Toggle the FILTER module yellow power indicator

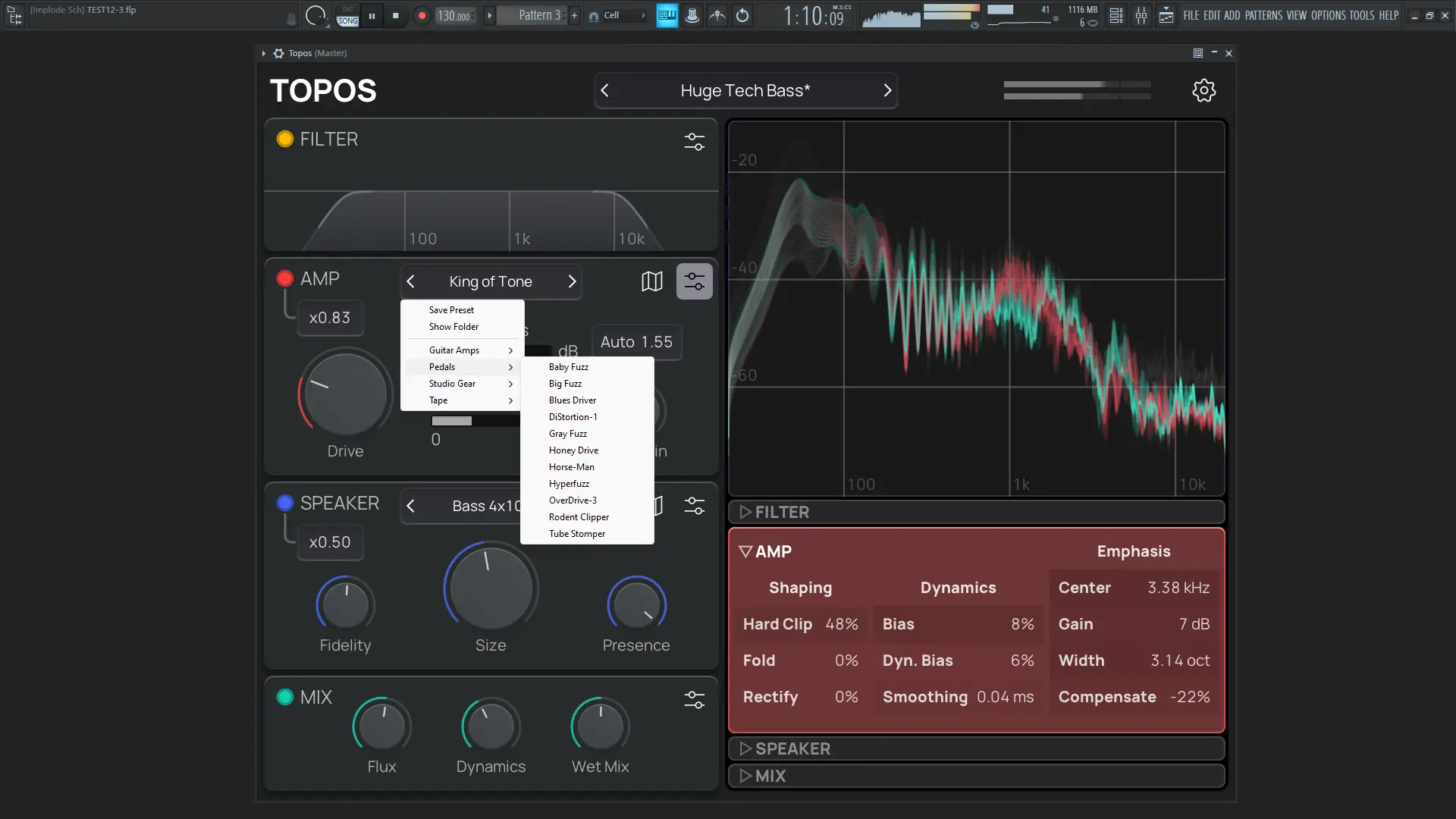(285, 139)
